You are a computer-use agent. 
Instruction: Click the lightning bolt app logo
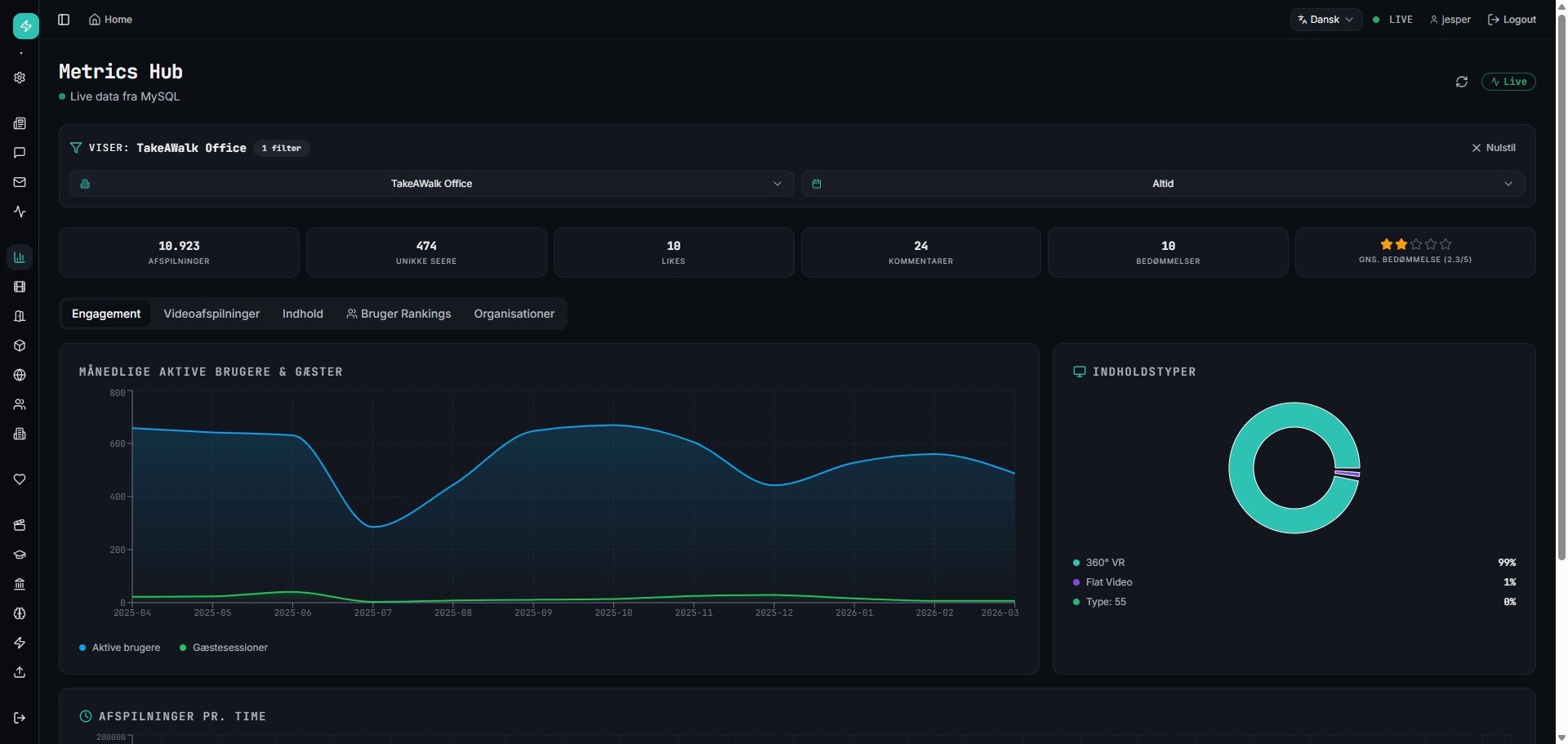[x=26, y=26]
